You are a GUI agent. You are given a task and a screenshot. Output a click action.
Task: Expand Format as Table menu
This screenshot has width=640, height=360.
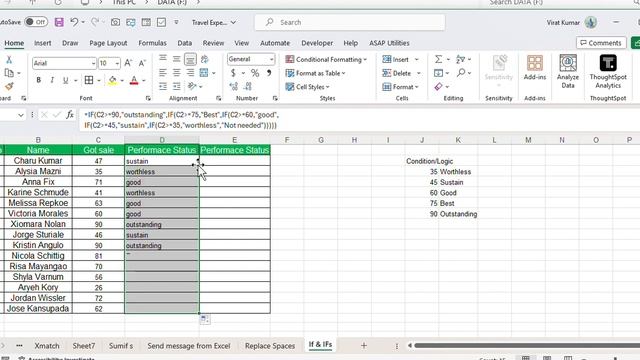(x=316, y=73)
